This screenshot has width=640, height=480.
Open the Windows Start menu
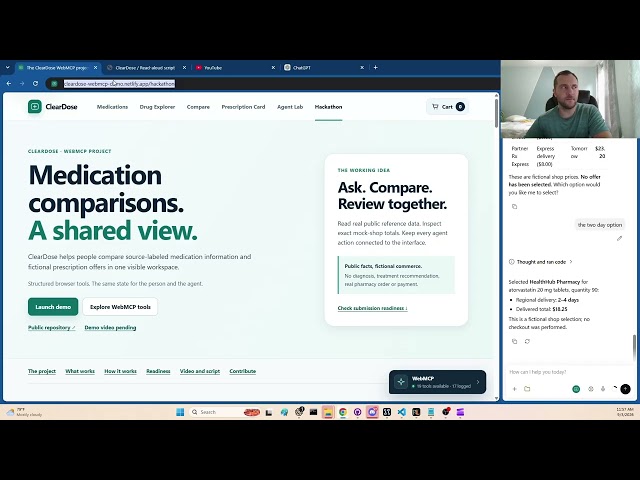180,412
